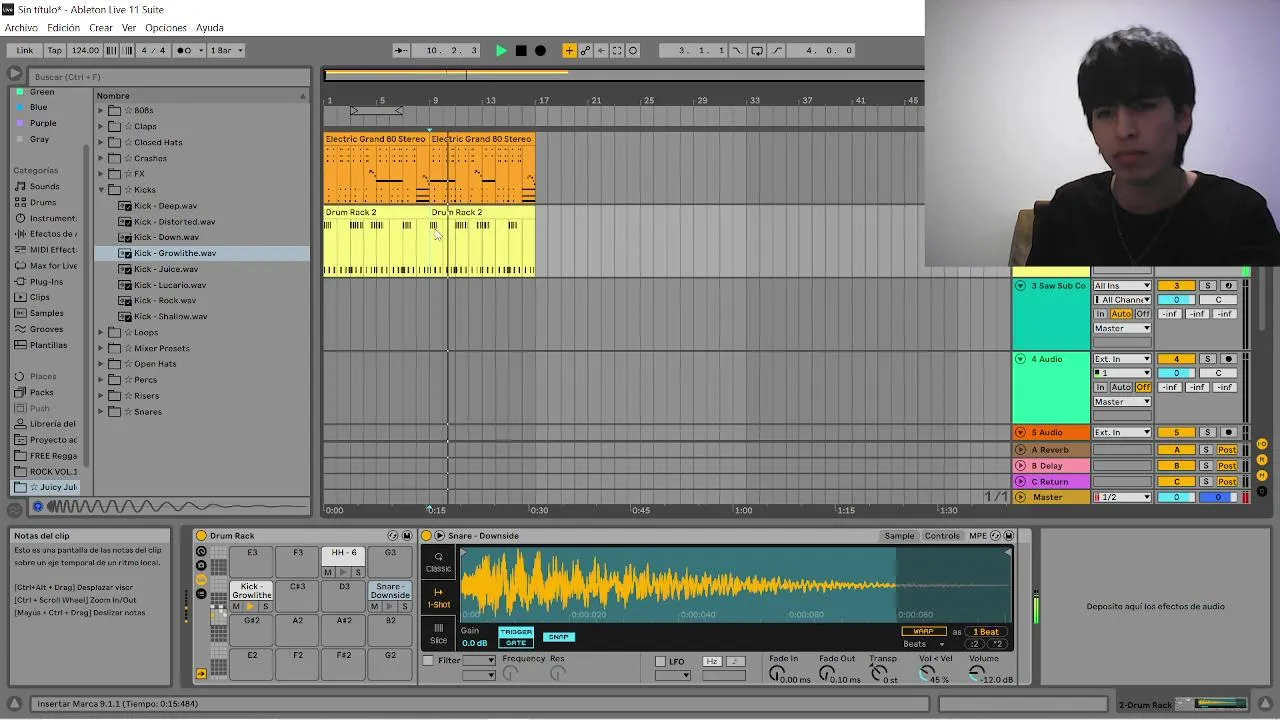The width and height of the screenshot is (1280, 720).
Task: Select the Blue color tag filter
Action: (x=39, y=107)
